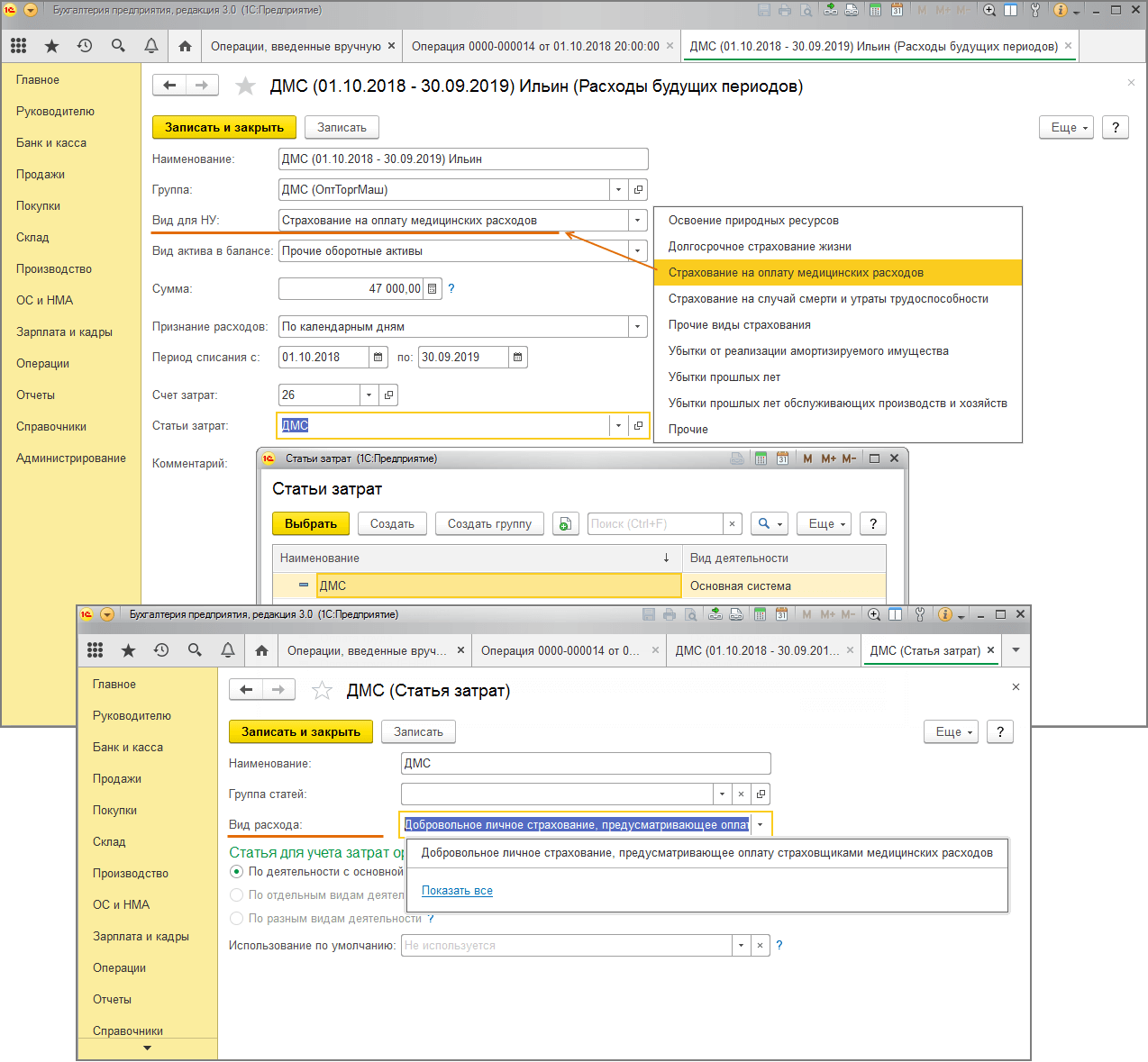1148x1062 pixels.
Task: Choose 'Убытки прошлых лет' list entry
Action: [x=838, y=377]
